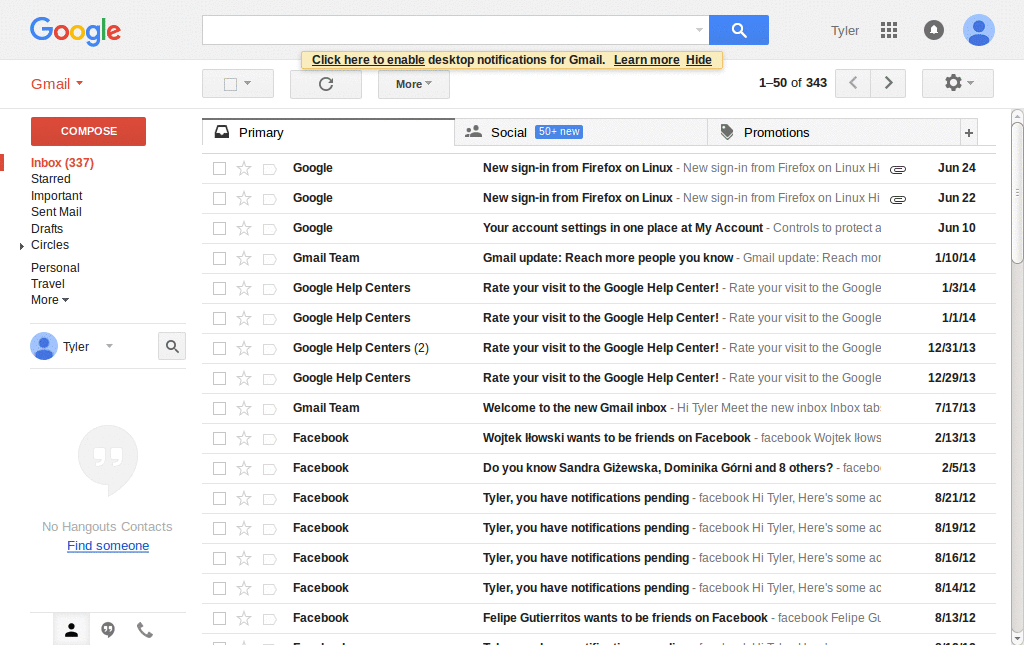Star the Felipe Gutierritos Facebook email
Screen dimensions: 1024x645
pyautogui.click(x=244, y=619)
